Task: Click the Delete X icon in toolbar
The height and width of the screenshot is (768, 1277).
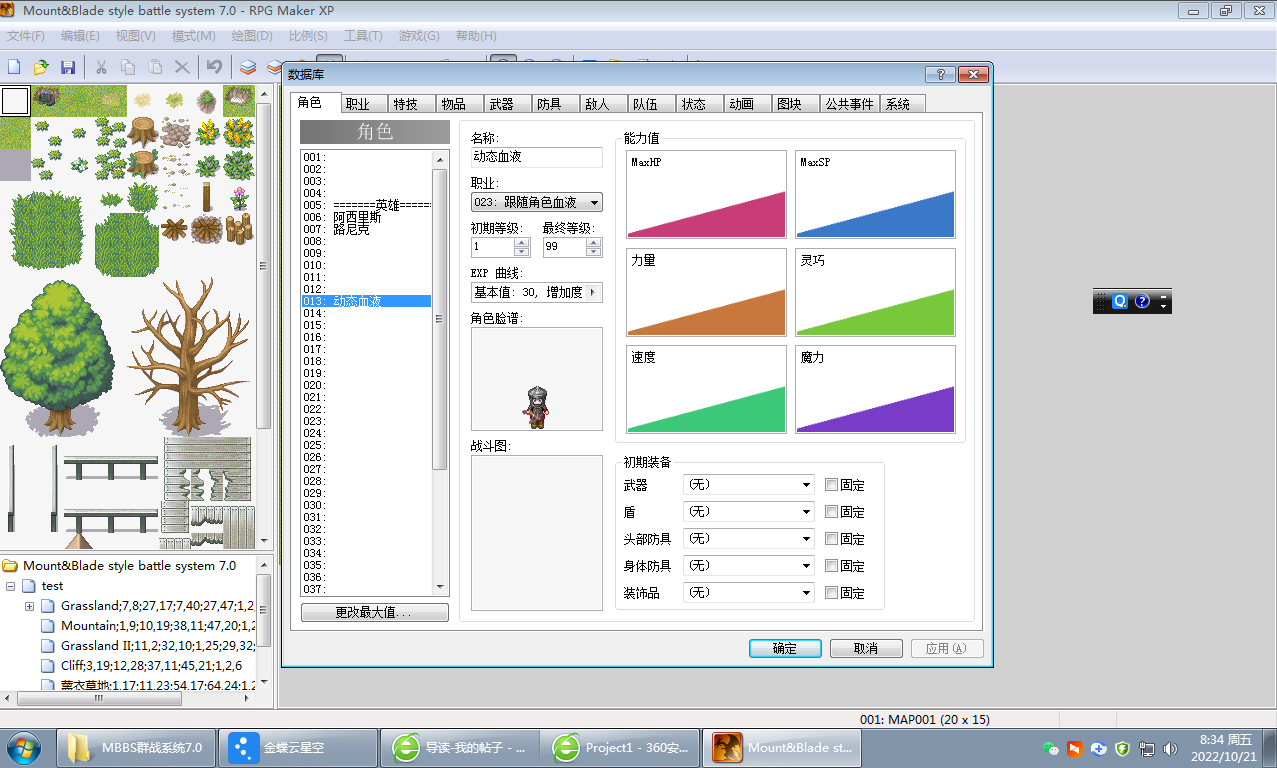Action: (x=182, y=67)
